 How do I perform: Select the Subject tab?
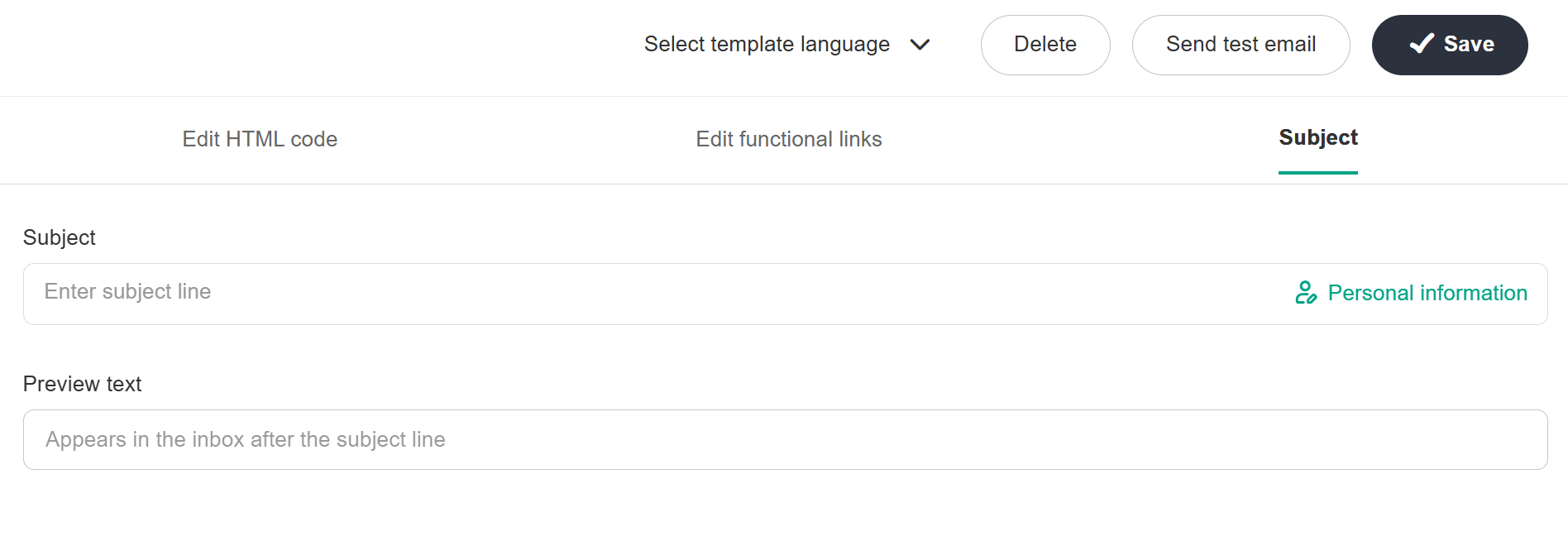click(1317, 138)
